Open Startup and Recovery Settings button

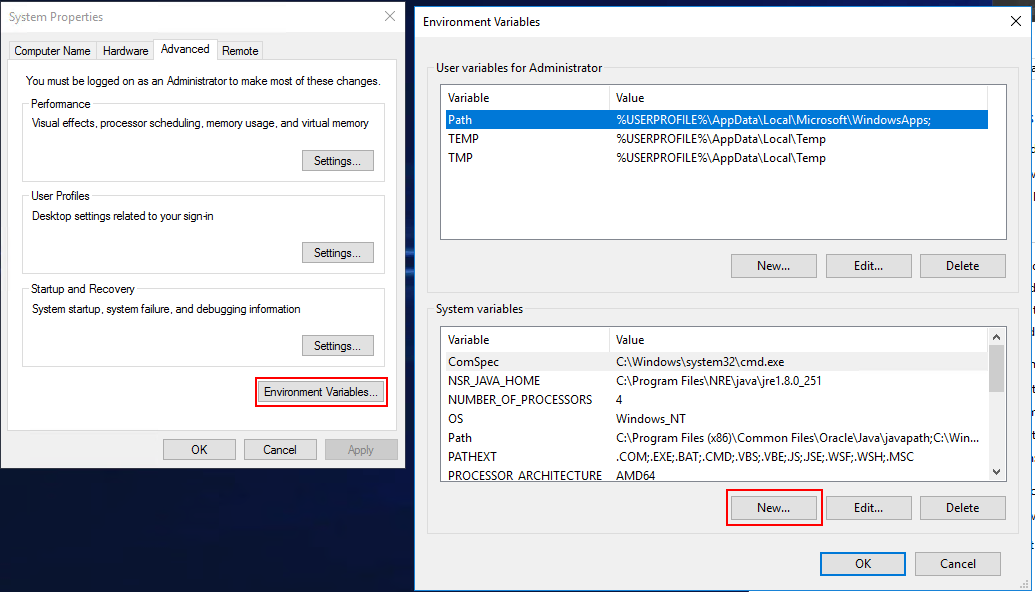[x=337, y=346]
